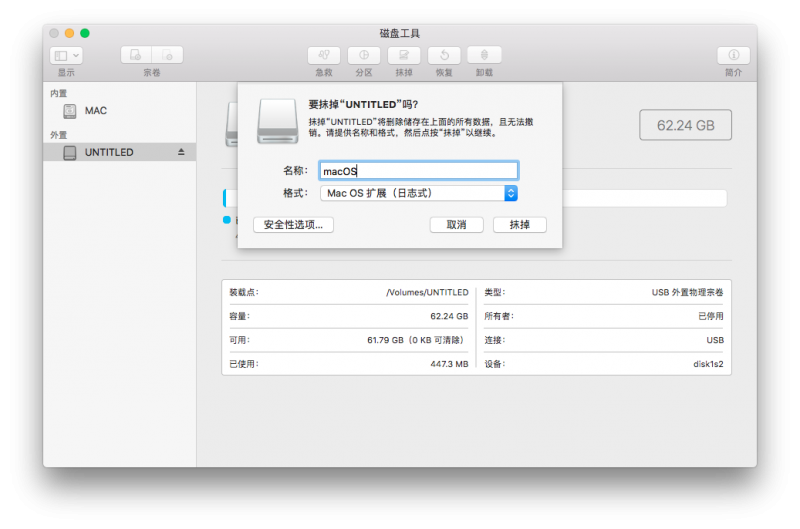Select the UNTITLED external volume
Screen dimensions: 800x529
tap(119, 152)
